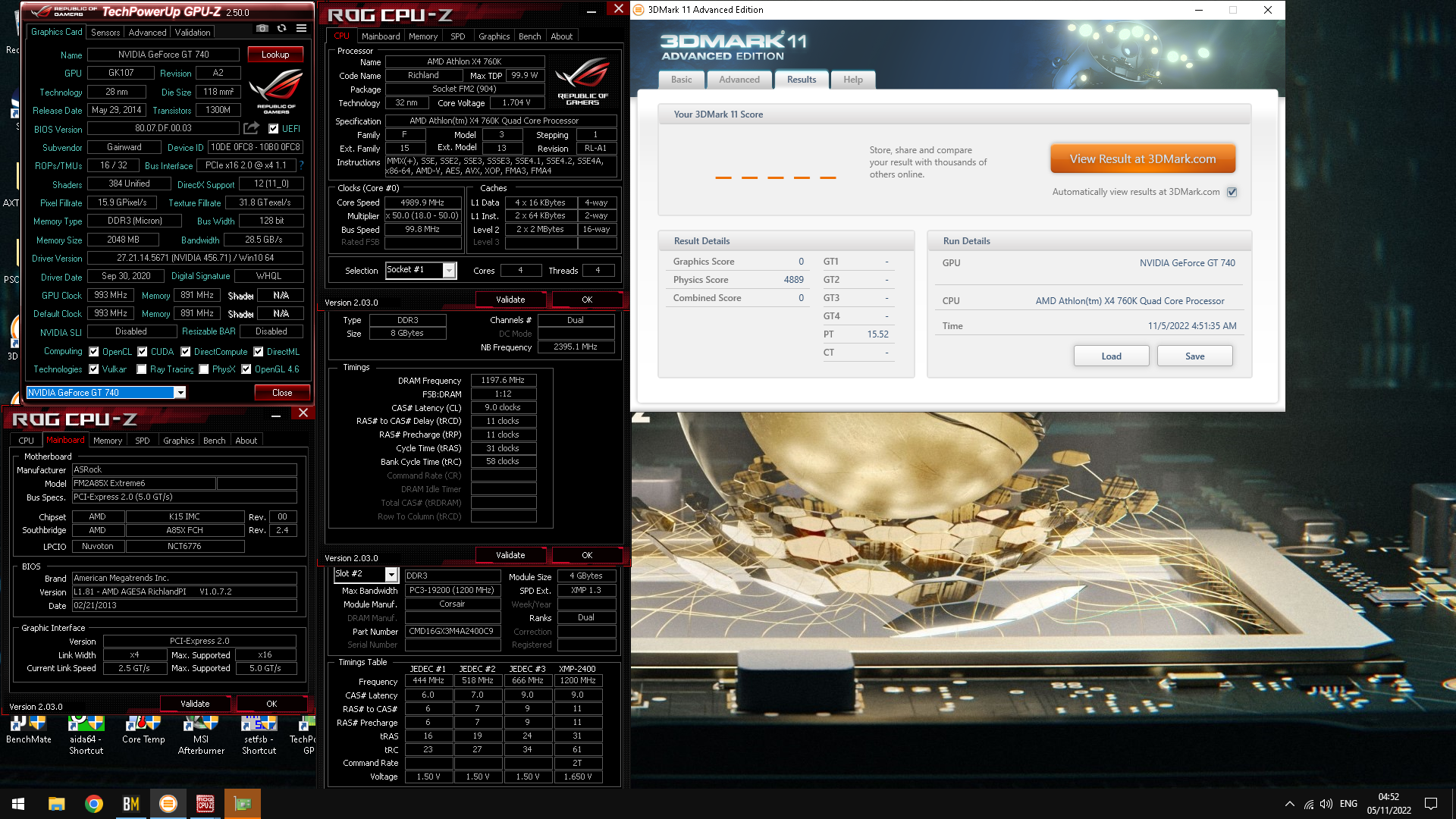The height and width of the screenshot is (819, 1456).
Task: Click the 3DMark orange taskbar icon
Action: click(168, 804)
